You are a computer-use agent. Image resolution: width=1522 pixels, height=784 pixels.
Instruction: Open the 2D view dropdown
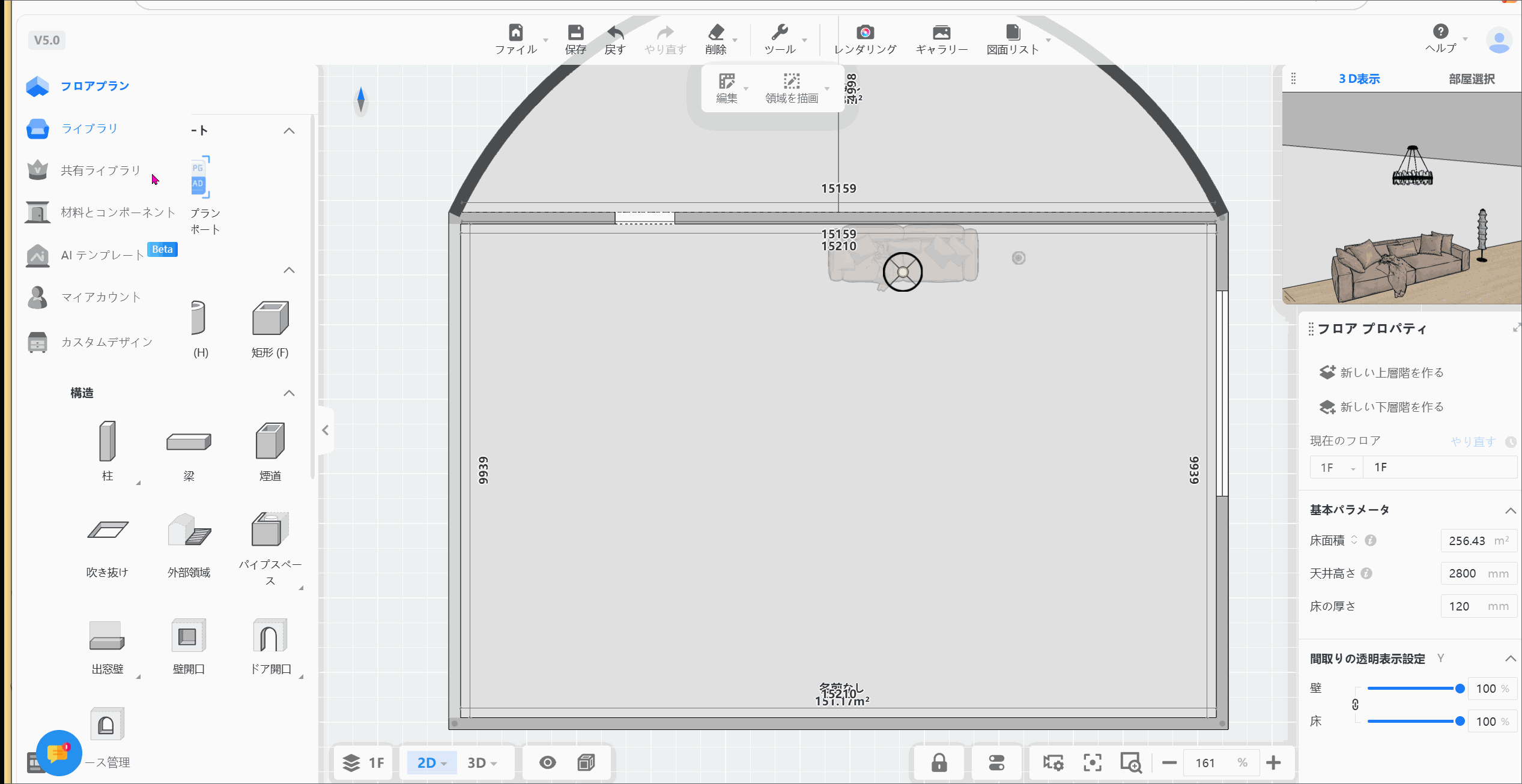(x=432, y=763)
